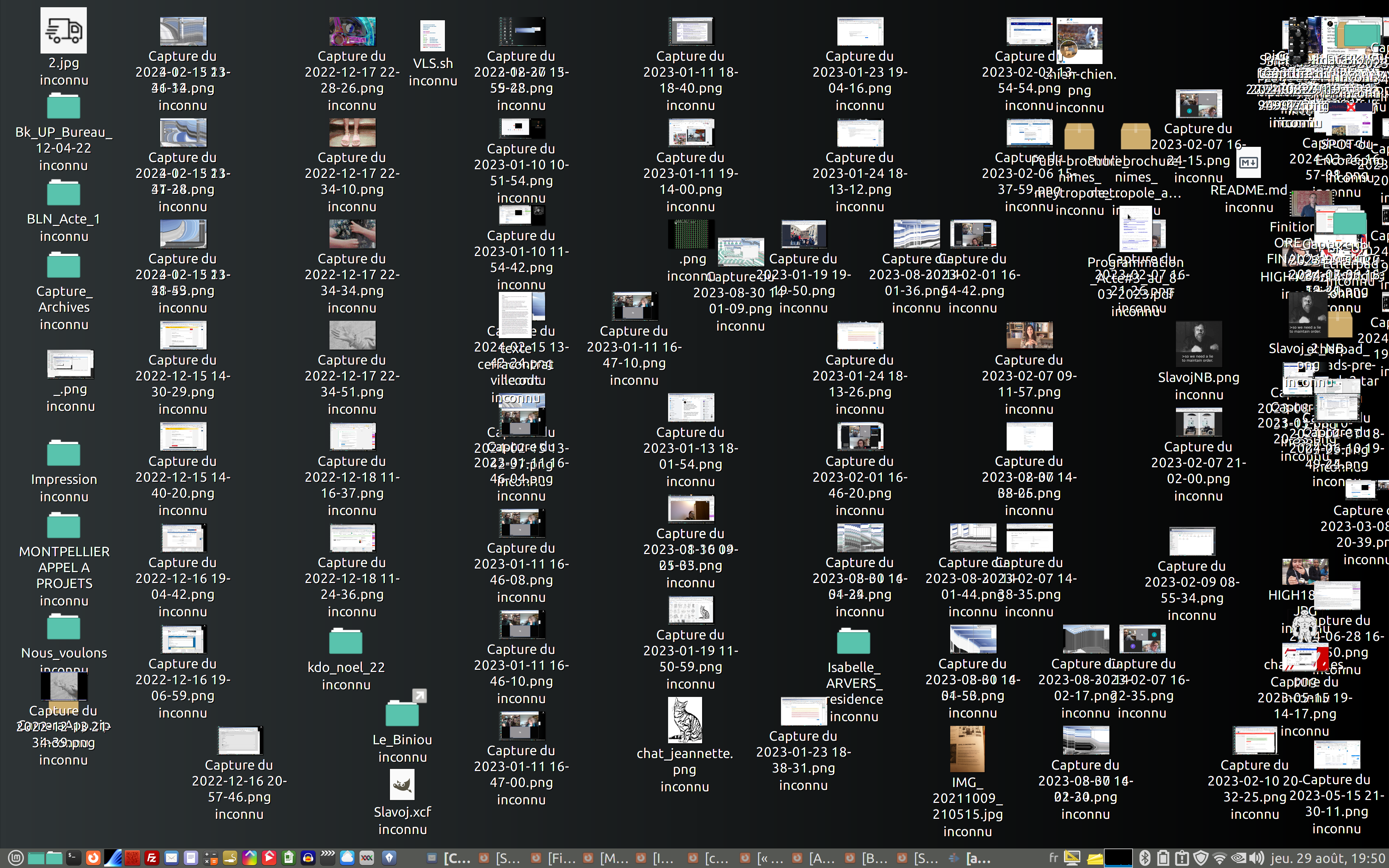Open the fr keyboard layout indicator
Image resolution: width=1389 pixels, height=868 pixels.
pos(1054,858)
